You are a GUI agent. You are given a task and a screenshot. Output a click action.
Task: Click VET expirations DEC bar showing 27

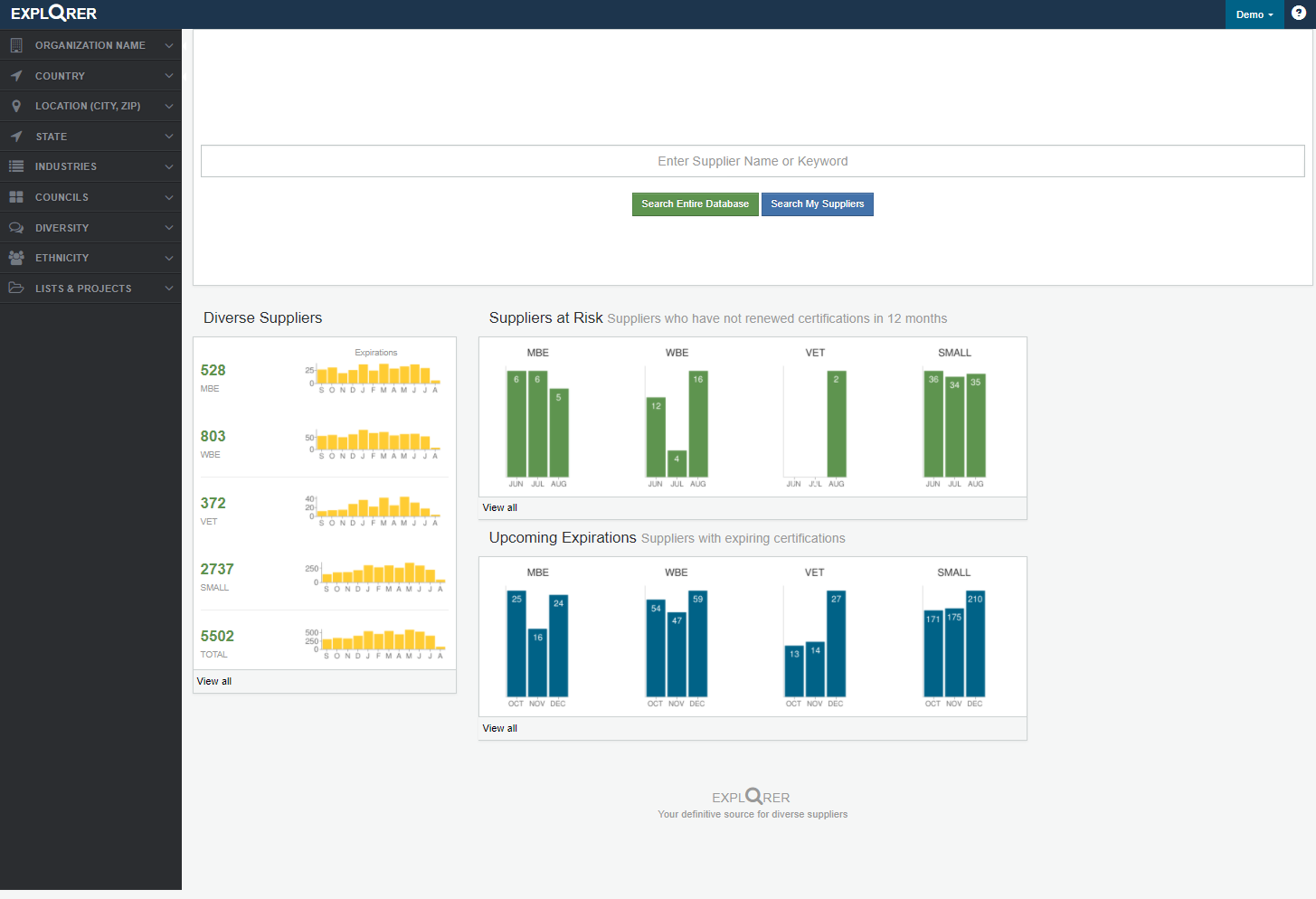836,644
